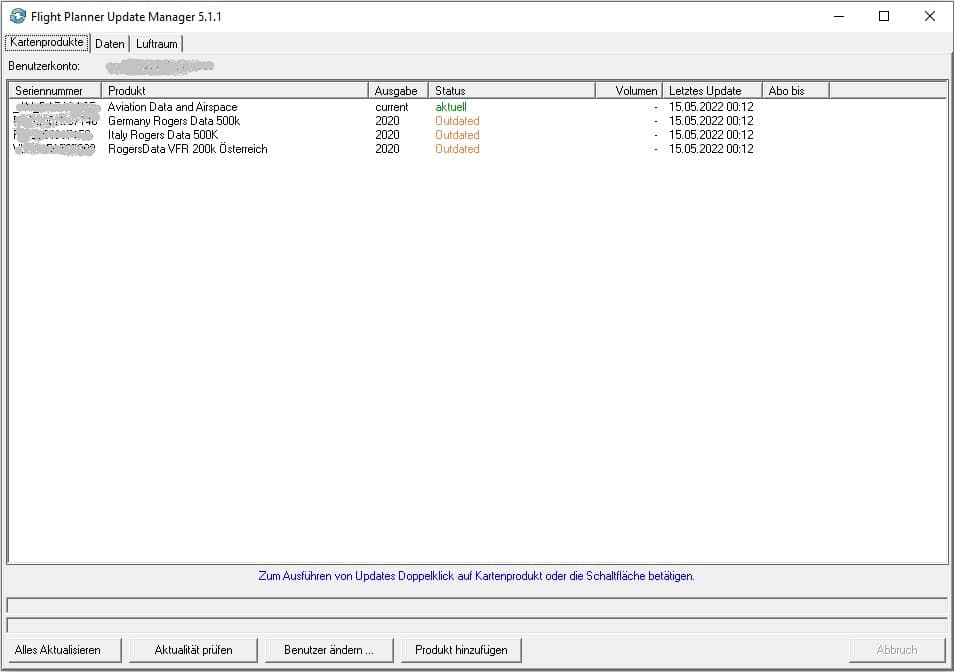Sort by the Status column header
The width and height of the screenshot is (954, 672).
pyautogui.click(x=511, y=91)
